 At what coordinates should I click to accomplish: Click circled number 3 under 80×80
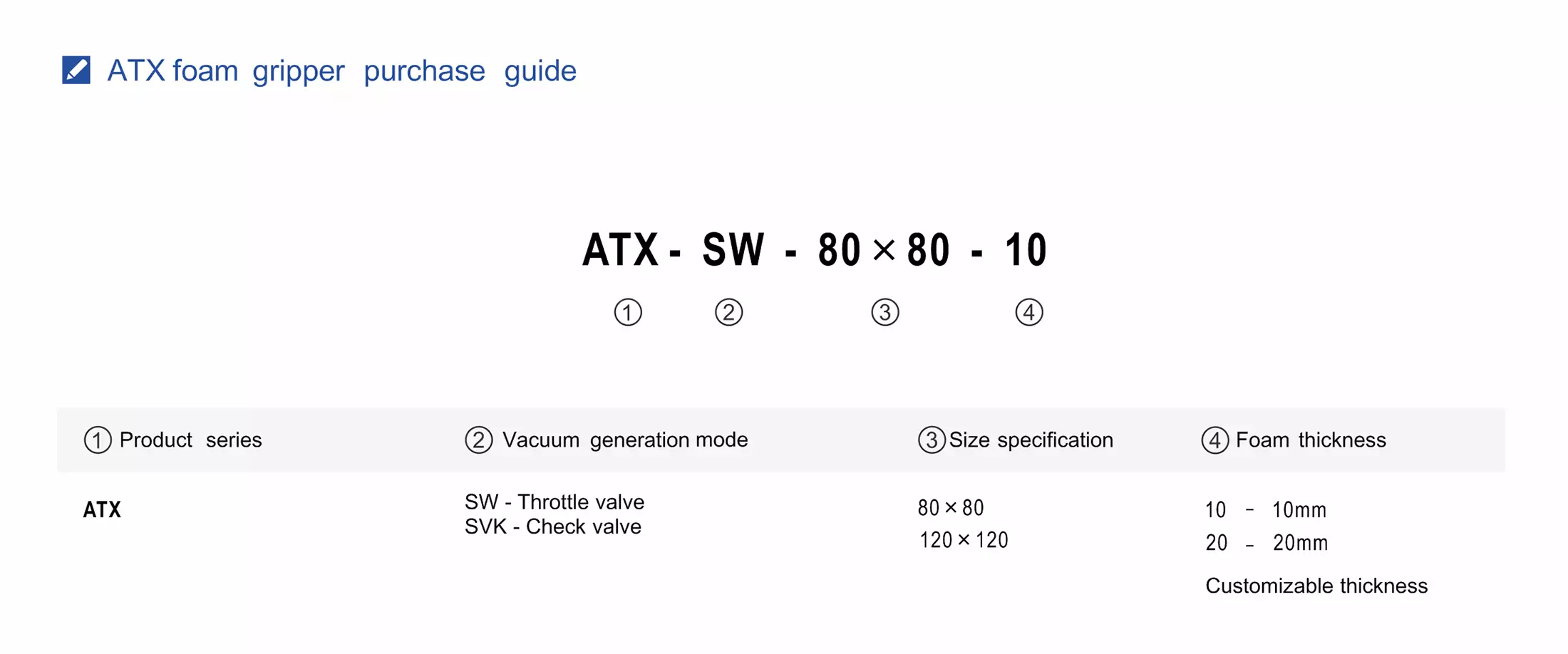pyautogui.click(x=885, y=312)
